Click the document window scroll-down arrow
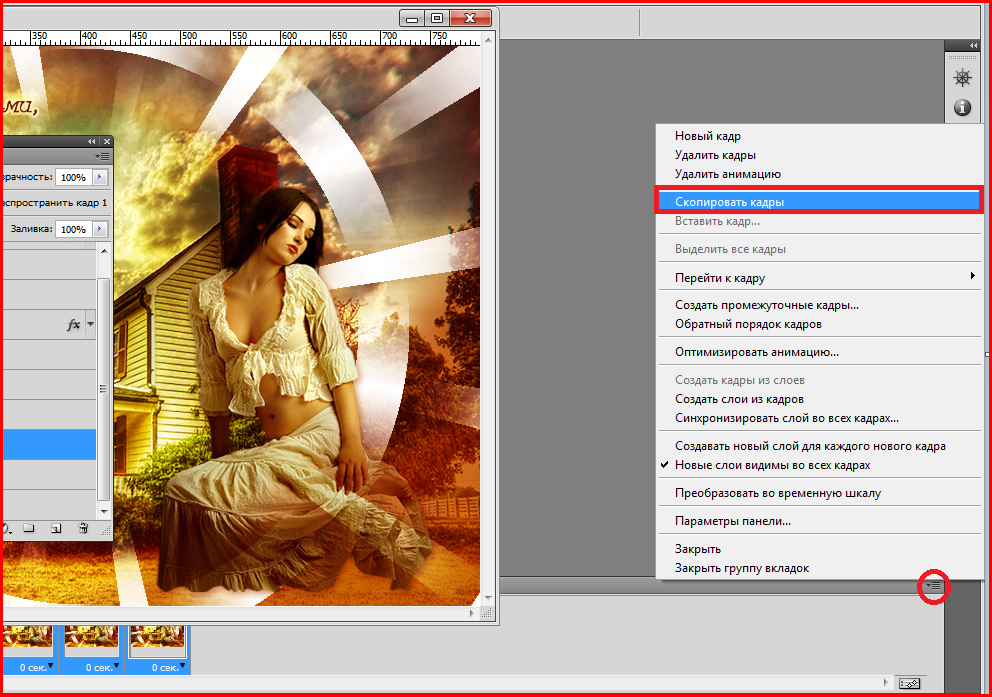992x697 pixels. [x=488, y=598]
